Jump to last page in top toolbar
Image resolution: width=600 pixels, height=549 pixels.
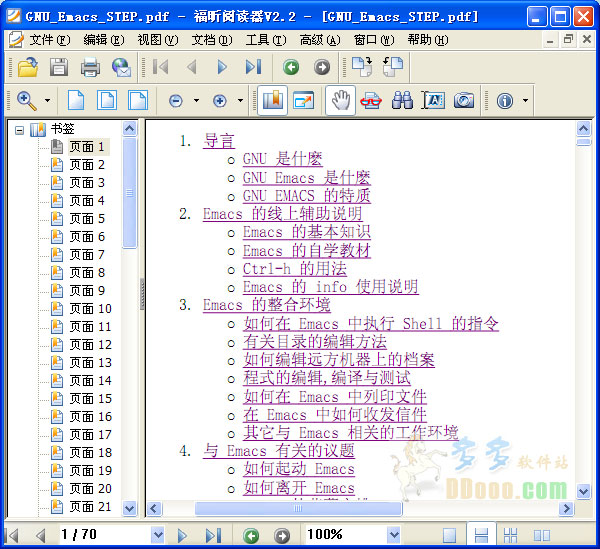(253, 67)
